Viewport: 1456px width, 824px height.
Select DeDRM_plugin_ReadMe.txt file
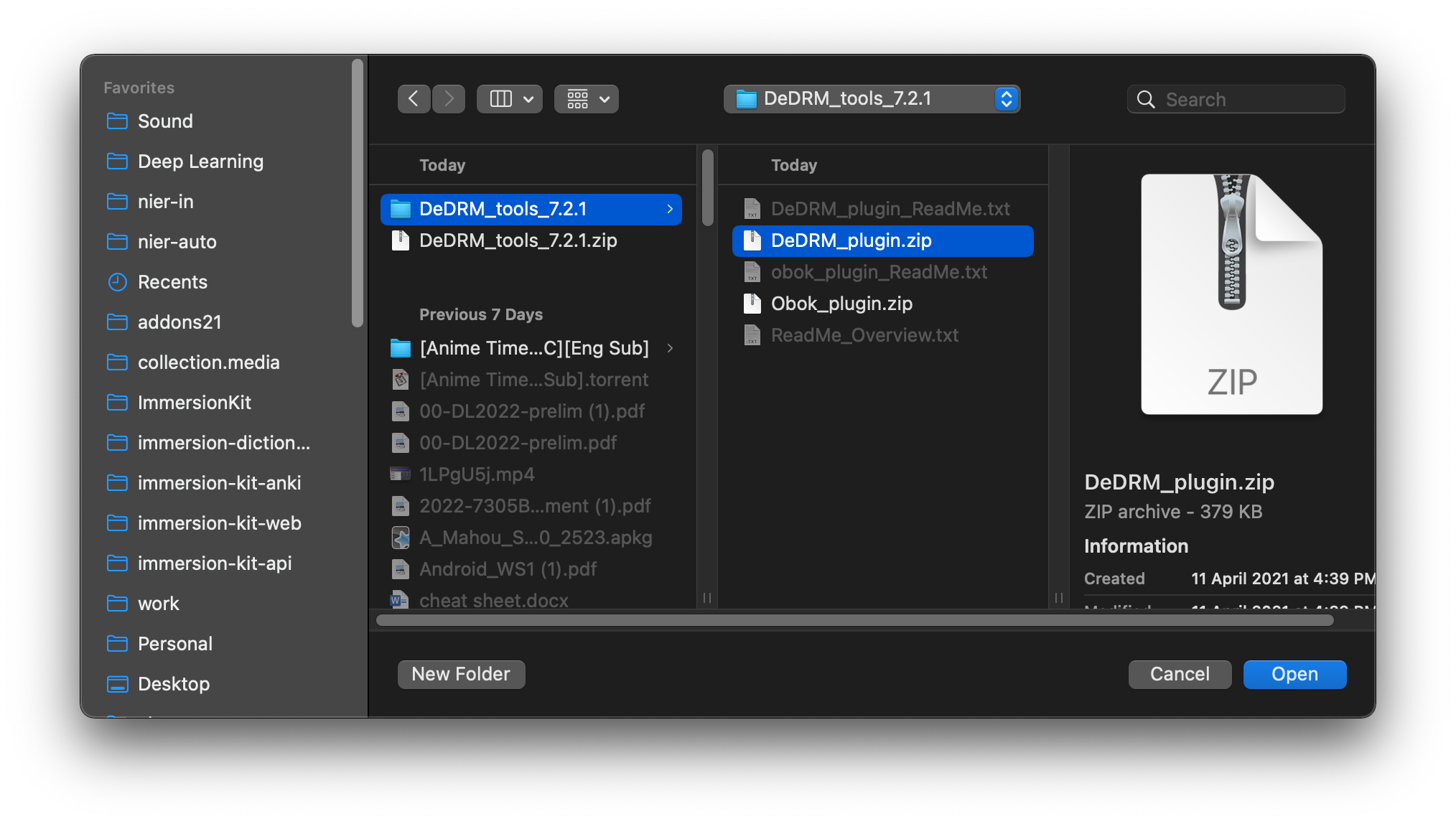pyautogui.click(x=889, y=208)
